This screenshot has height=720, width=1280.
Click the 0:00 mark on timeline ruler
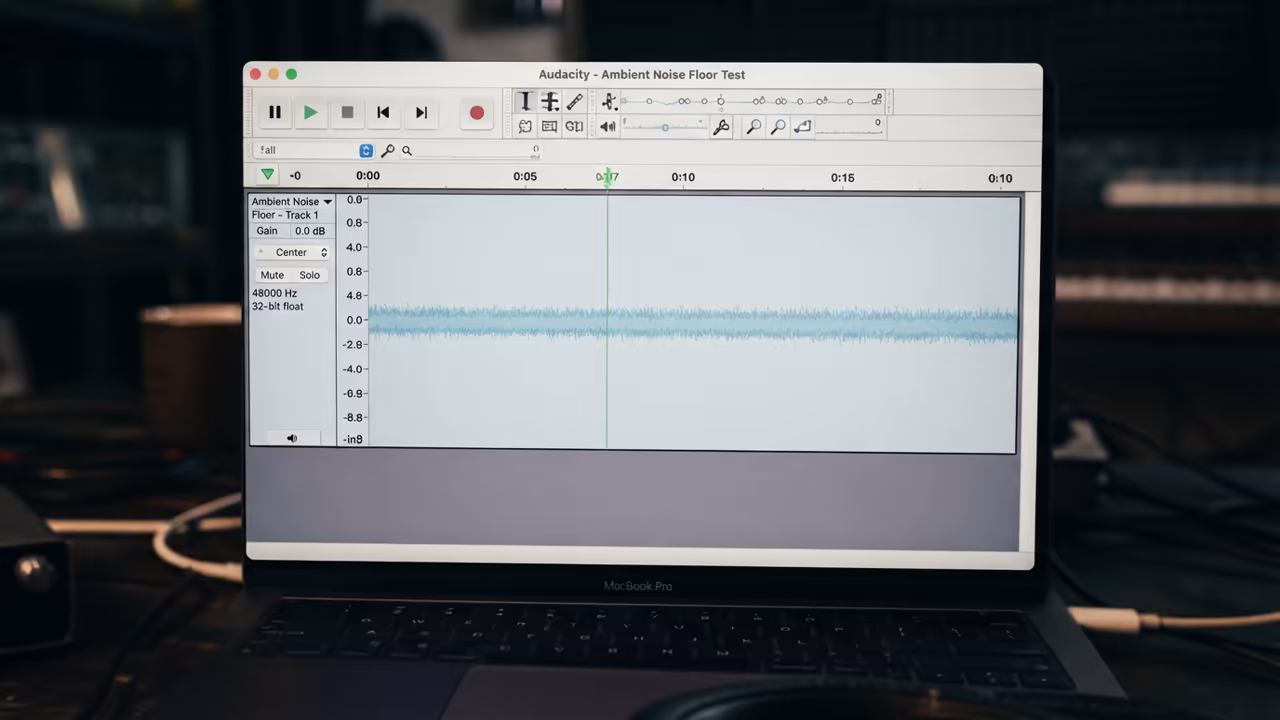368,175
